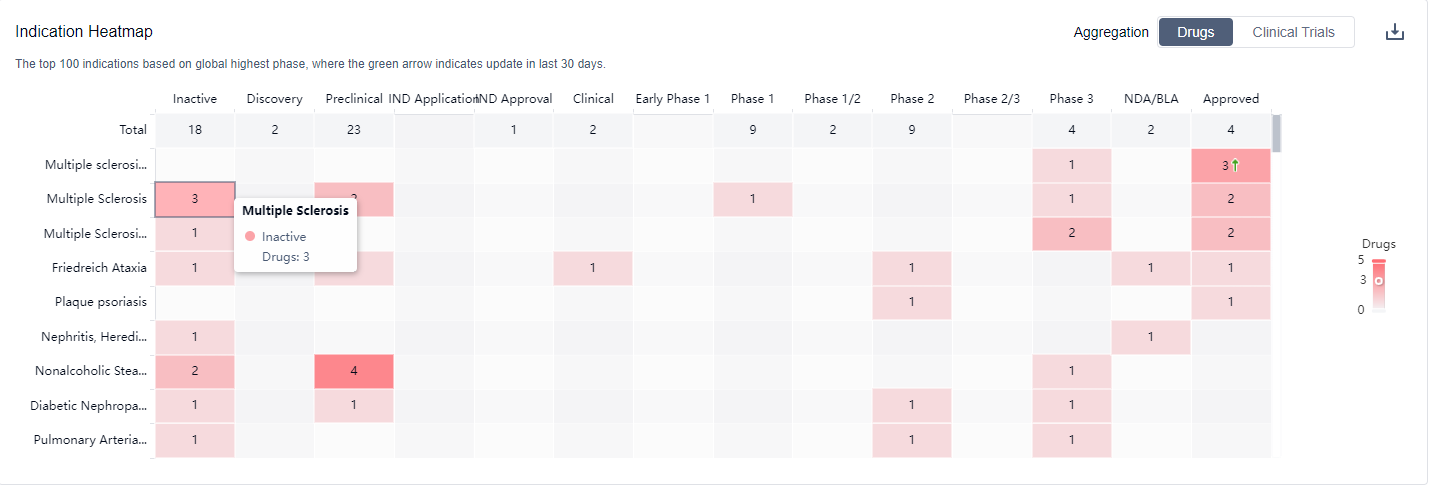This screenshot has width=1434, height=492.
Task: Click the Approved column header
Action: (x=1230, y=99)
